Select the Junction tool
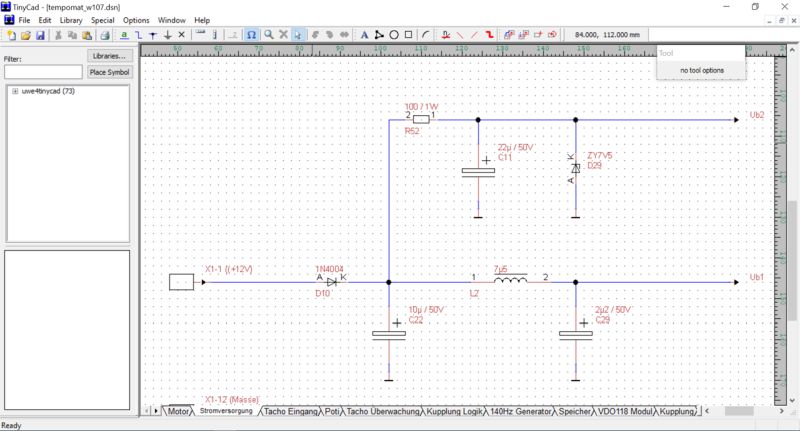This screenshot has width=800, height=431. pyautogui.click(x=153, y=35)
